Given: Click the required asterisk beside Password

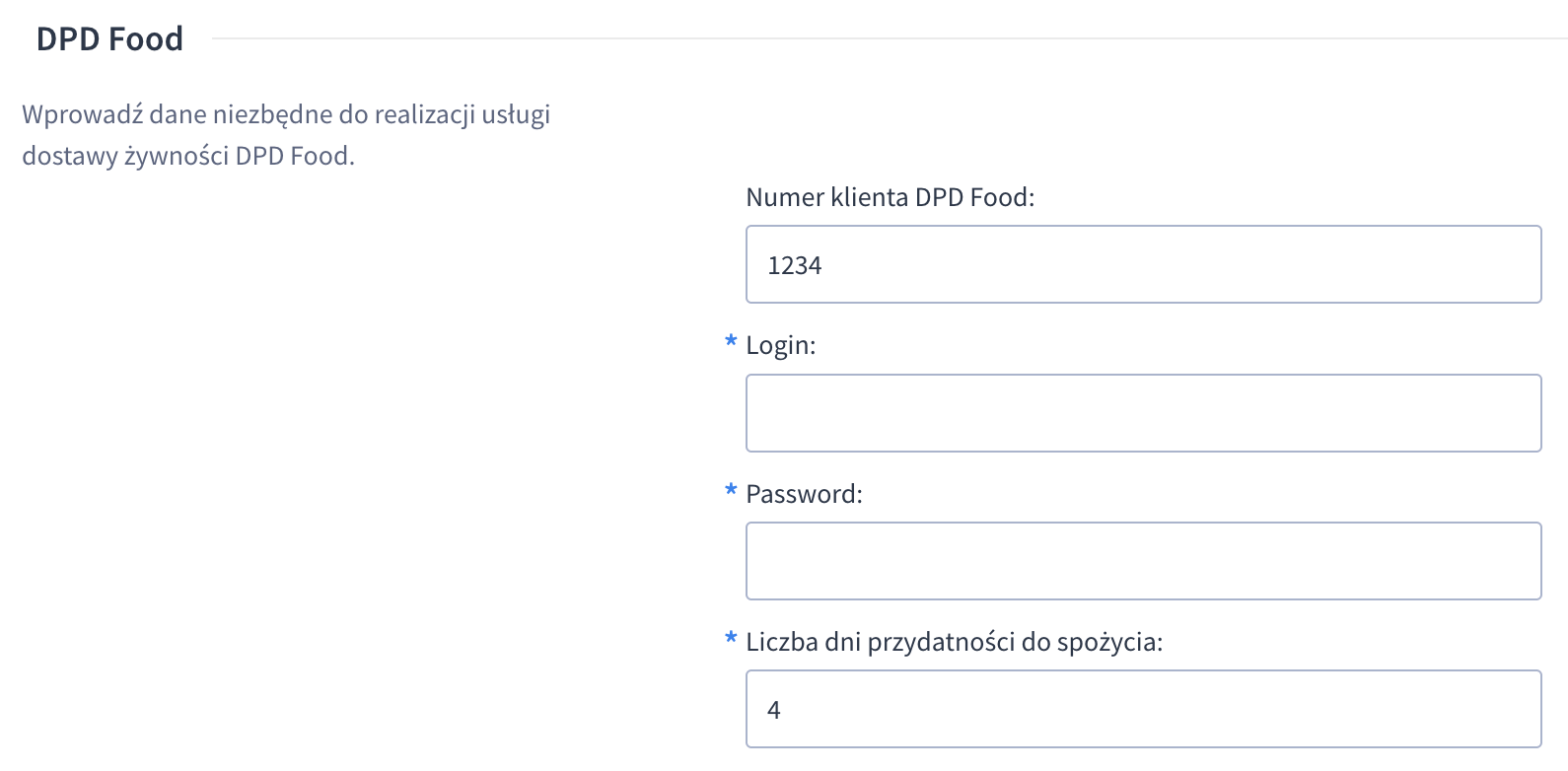Looking at the screenshot, I should pos(731,490).
